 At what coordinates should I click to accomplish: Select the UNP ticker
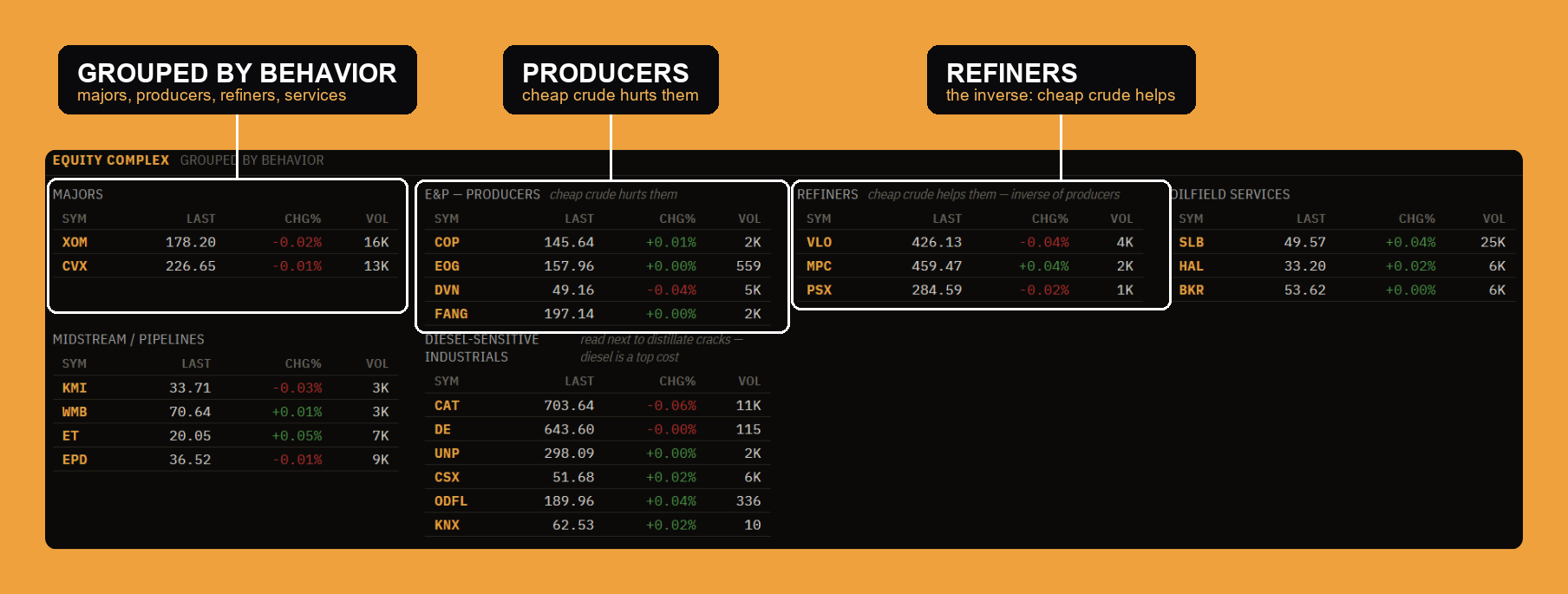[447, 454]
